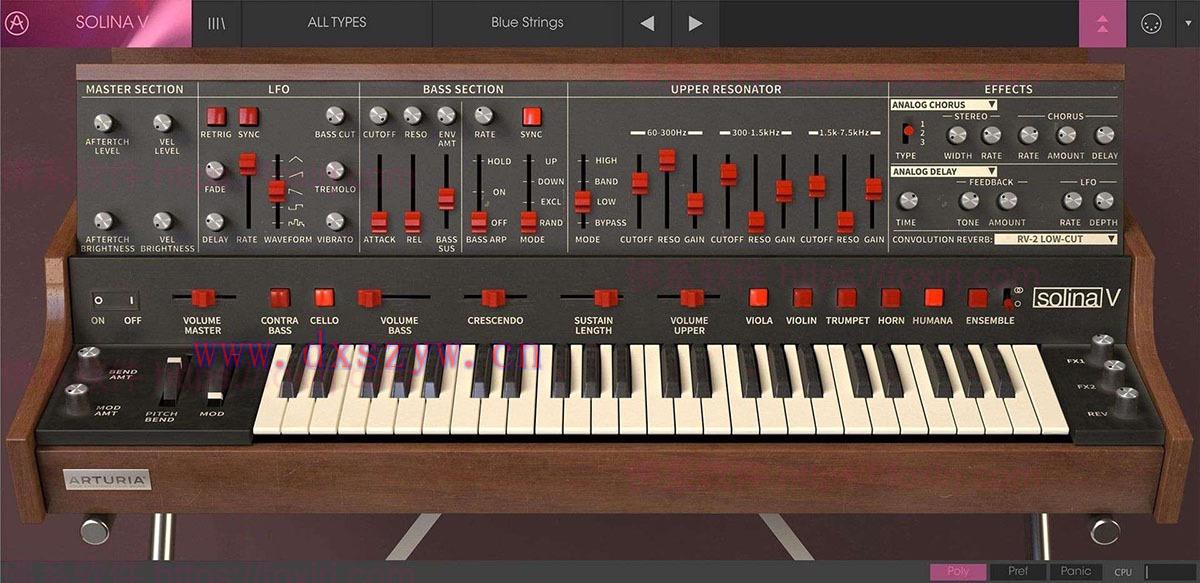Viewport: 1200px width, 583px height.
Task: Turn the Aftertouch Level knob
Action: click(103, 122)
